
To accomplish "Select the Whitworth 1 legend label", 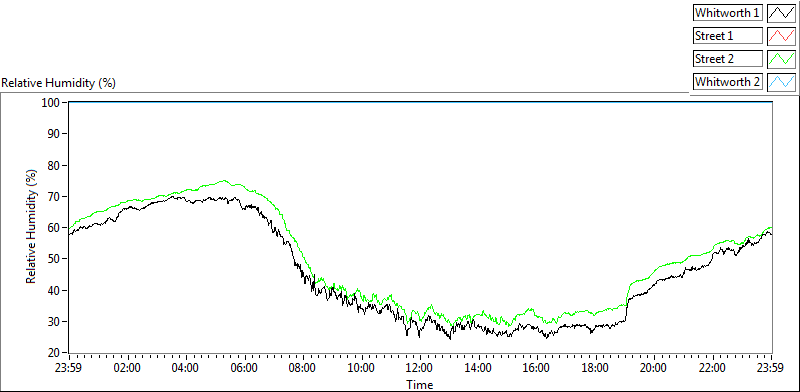I will click(727, 13).
